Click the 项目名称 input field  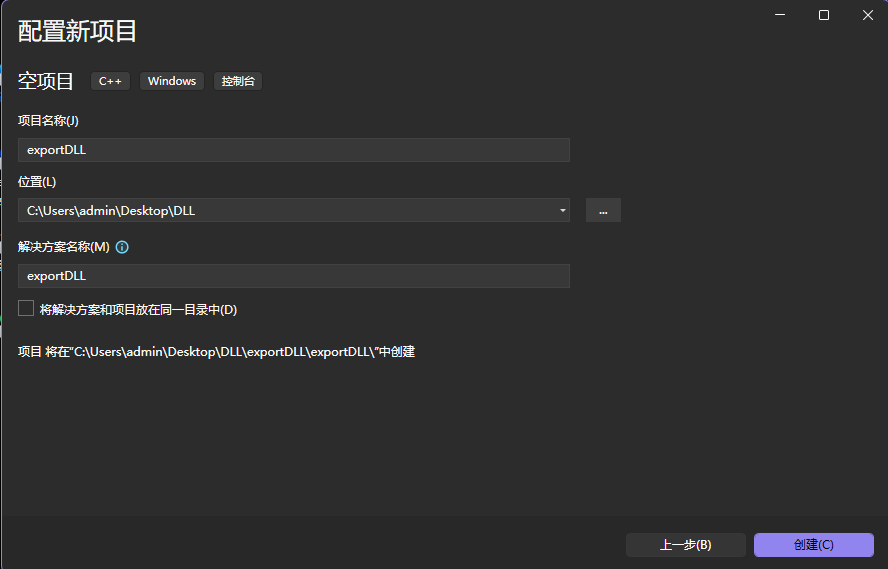coord(294,150)
